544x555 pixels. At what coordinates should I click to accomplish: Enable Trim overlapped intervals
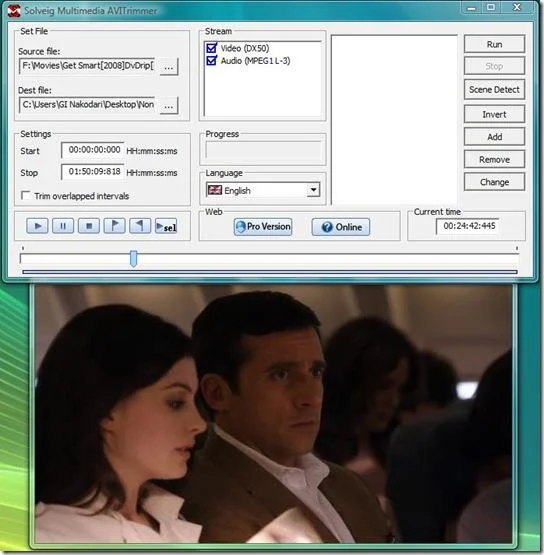[x=25, y=195]
